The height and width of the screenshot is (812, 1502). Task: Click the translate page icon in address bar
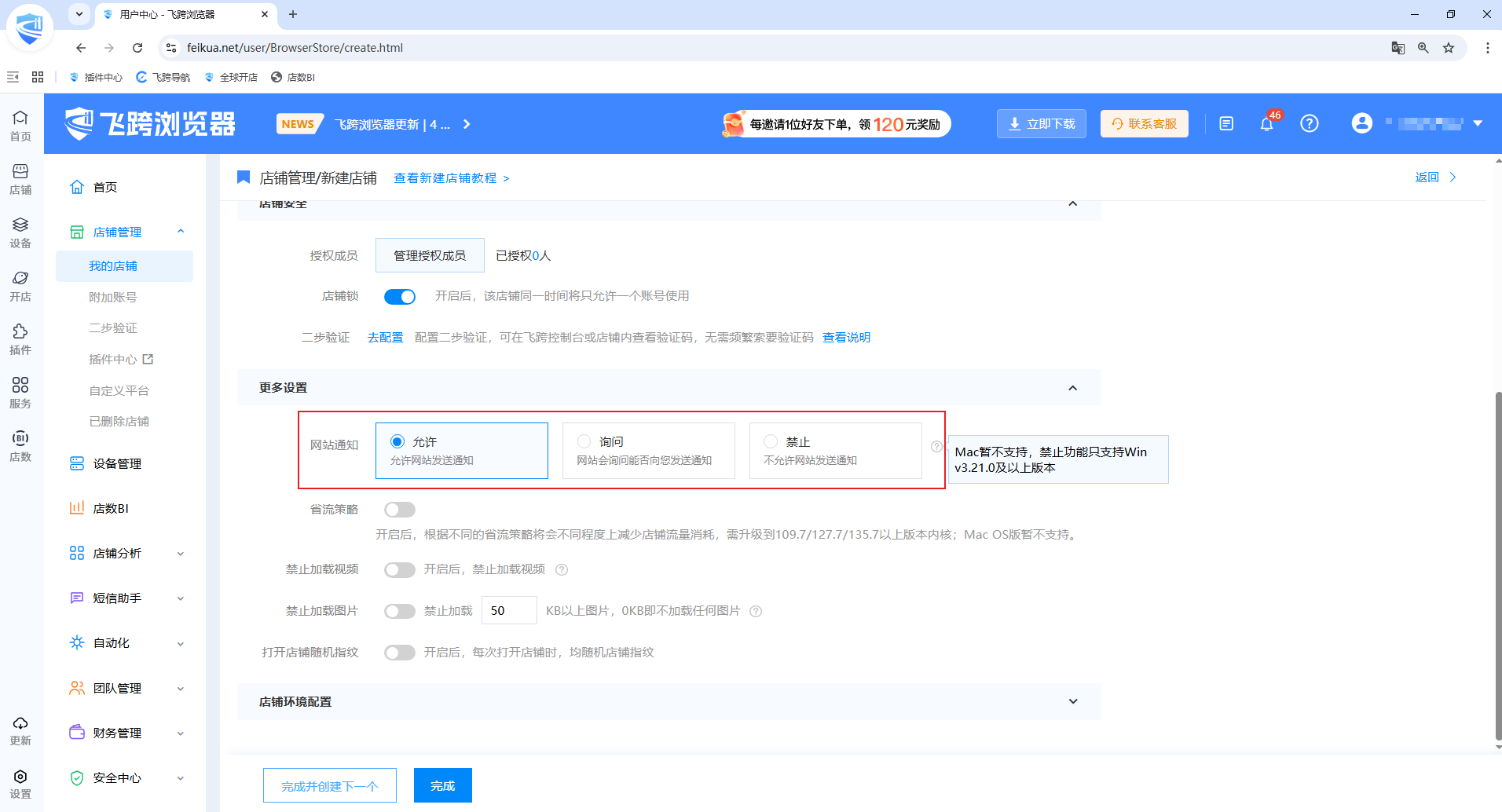tap(1398, 48)
